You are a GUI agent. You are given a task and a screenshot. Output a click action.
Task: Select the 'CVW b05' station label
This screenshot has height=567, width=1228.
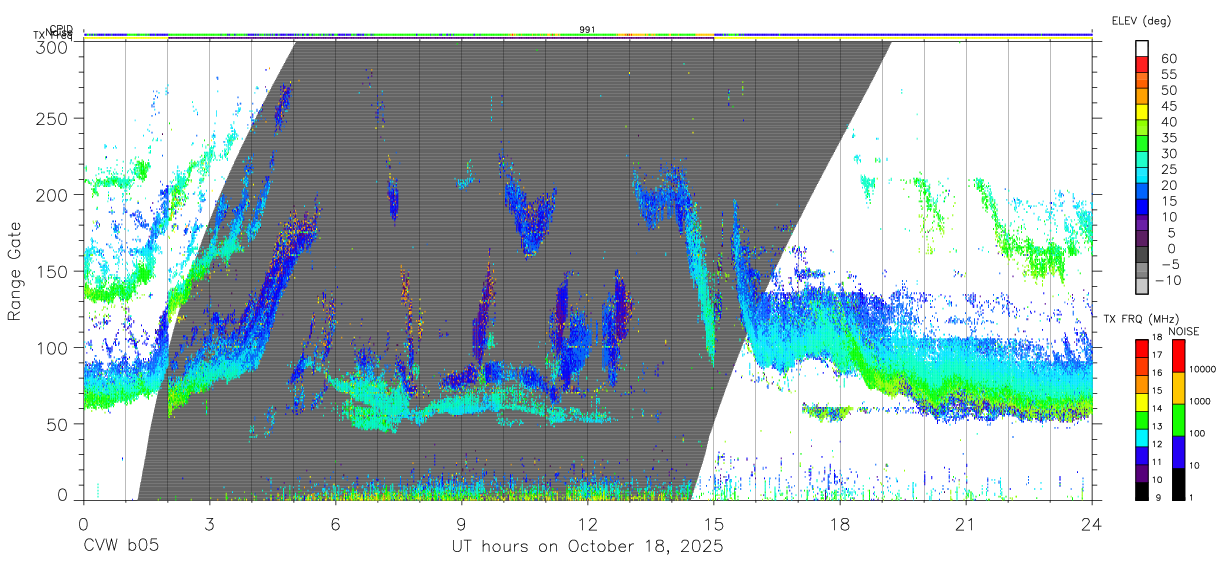click(121, 547)
